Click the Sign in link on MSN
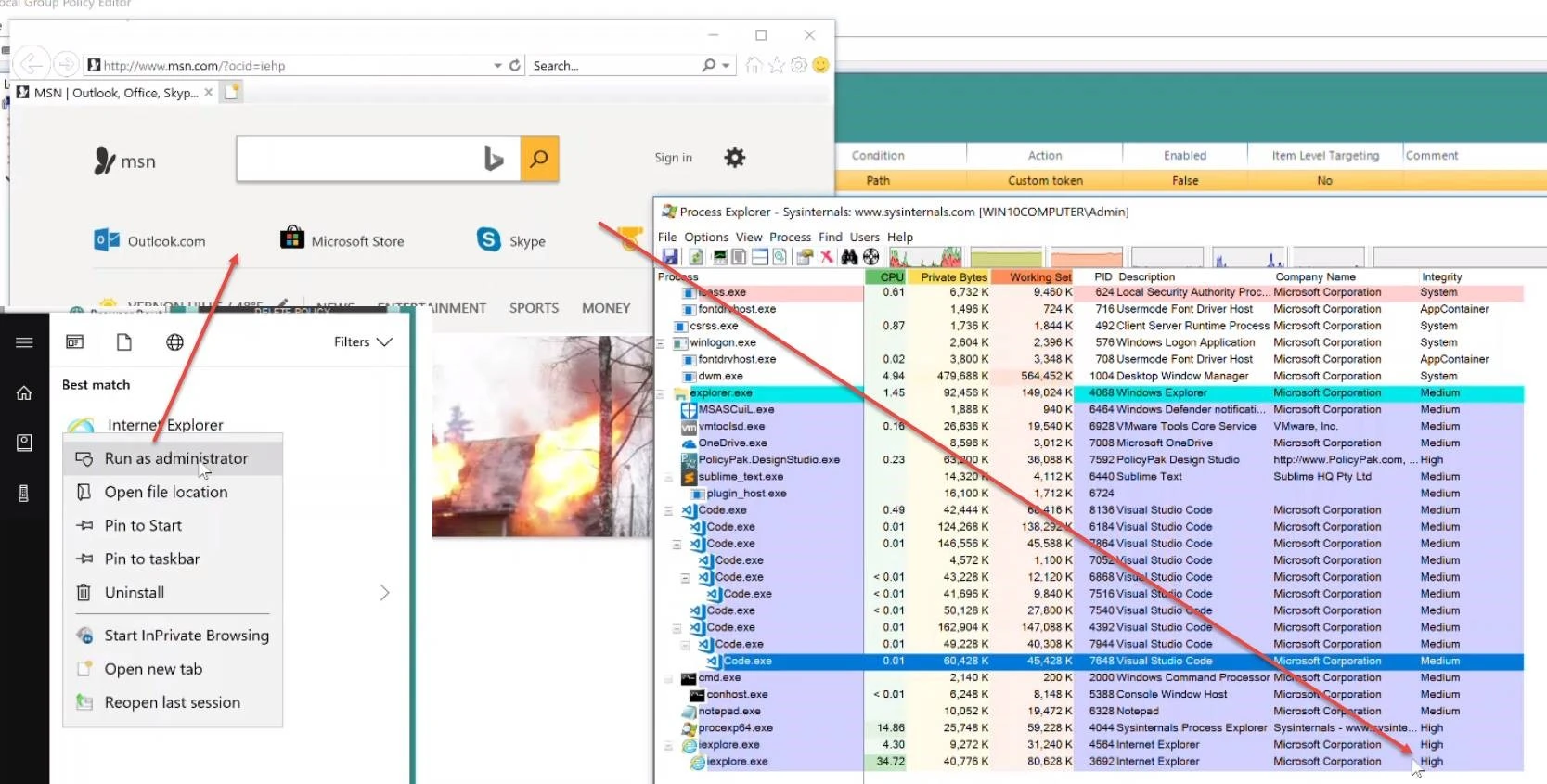1547x784 pixels. point(673,158)
